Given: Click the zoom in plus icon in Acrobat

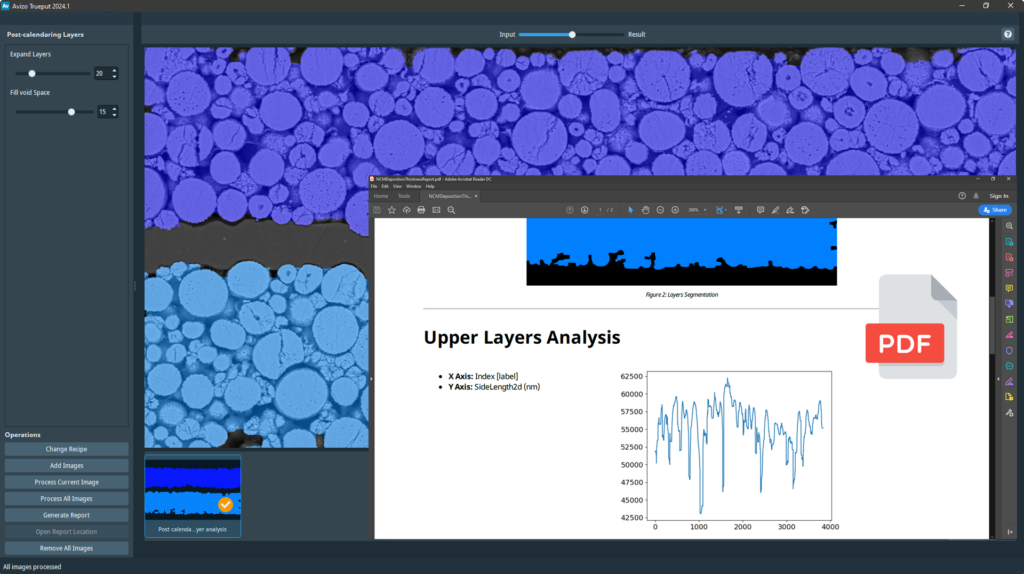Looking at the screenshot, I should coord(675,210).
